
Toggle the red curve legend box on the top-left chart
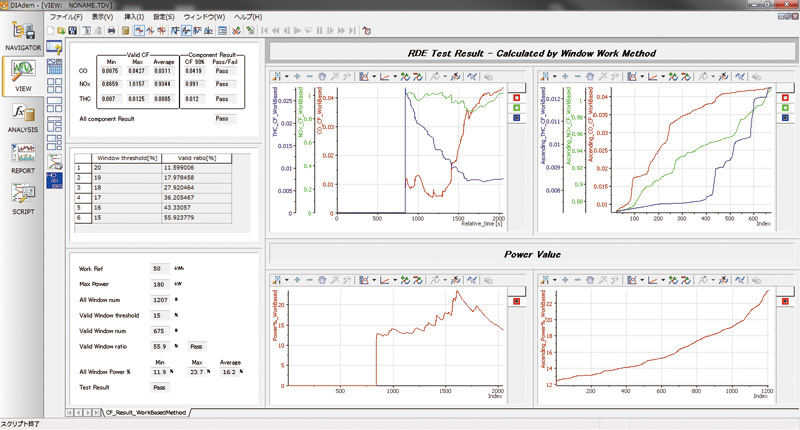pos(515,97)
